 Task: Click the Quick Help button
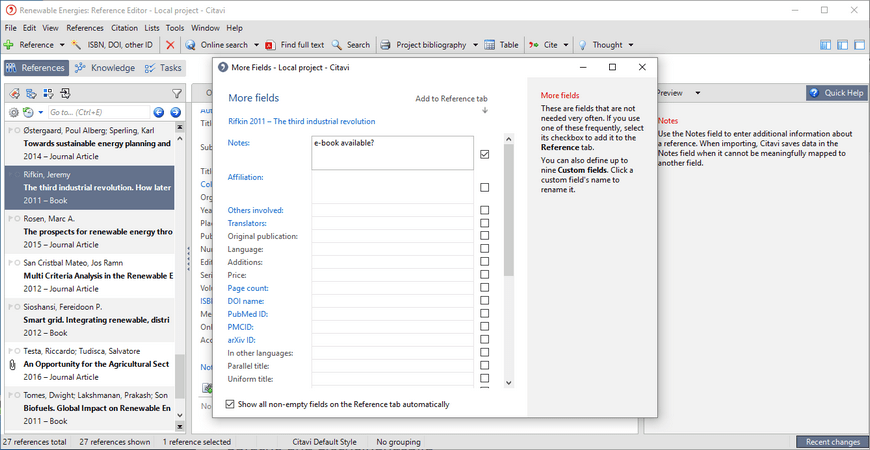click(836, 93)
